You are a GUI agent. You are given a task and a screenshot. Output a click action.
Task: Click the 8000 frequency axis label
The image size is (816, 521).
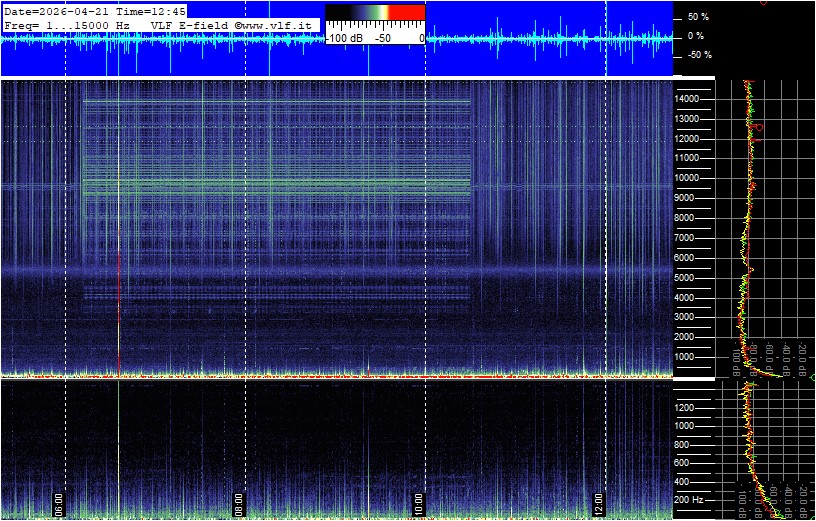point(686,218)
